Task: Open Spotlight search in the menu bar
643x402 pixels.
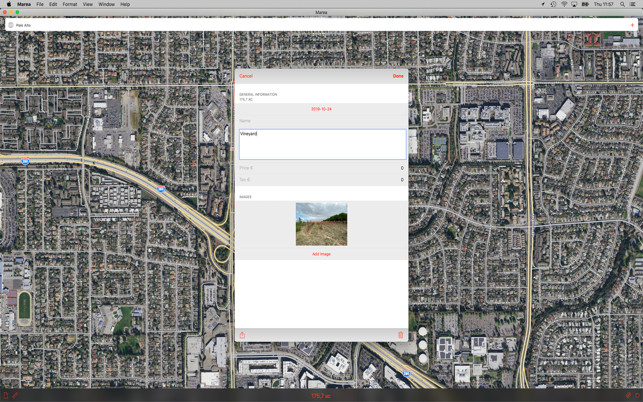Action: point(622,4)
